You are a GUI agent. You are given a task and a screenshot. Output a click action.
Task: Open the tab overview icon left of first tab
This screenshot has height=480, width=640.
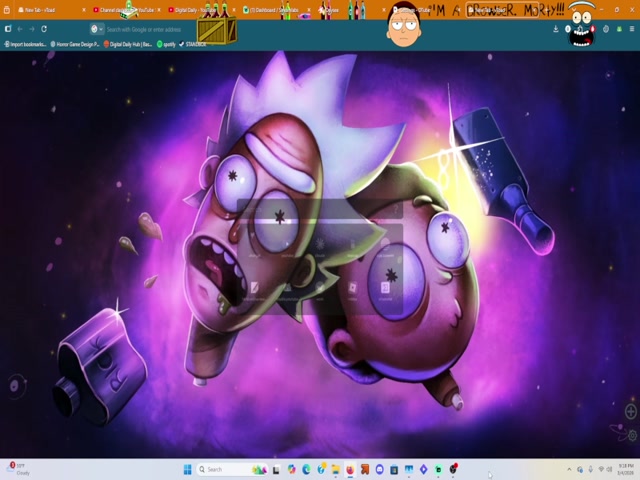point(7,9)
